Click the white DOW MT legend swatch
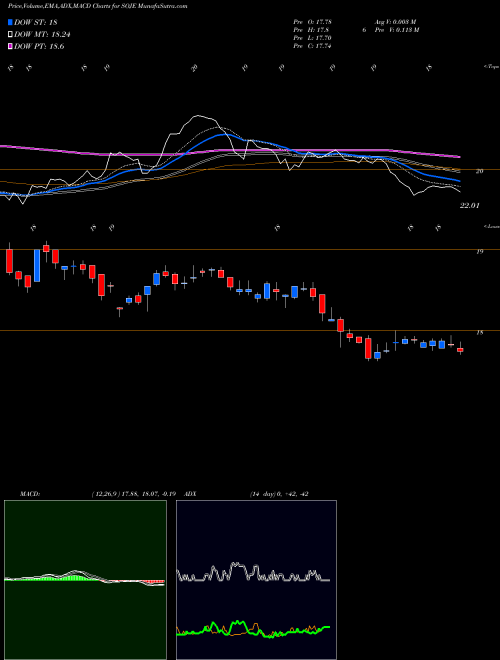This screenshot has width=500, height=660. pos(10,35)
